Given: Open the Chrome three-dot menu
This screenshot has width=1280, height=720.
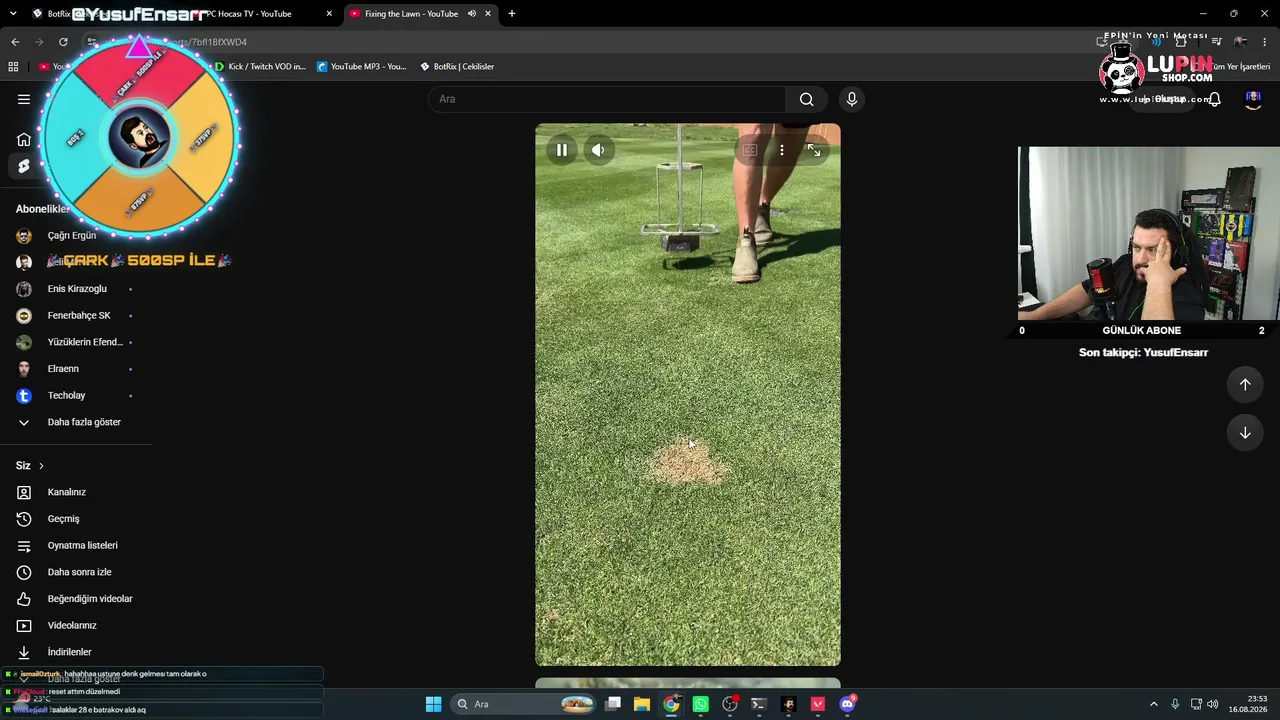Looking at the screenshot, I should [1265, 42].
